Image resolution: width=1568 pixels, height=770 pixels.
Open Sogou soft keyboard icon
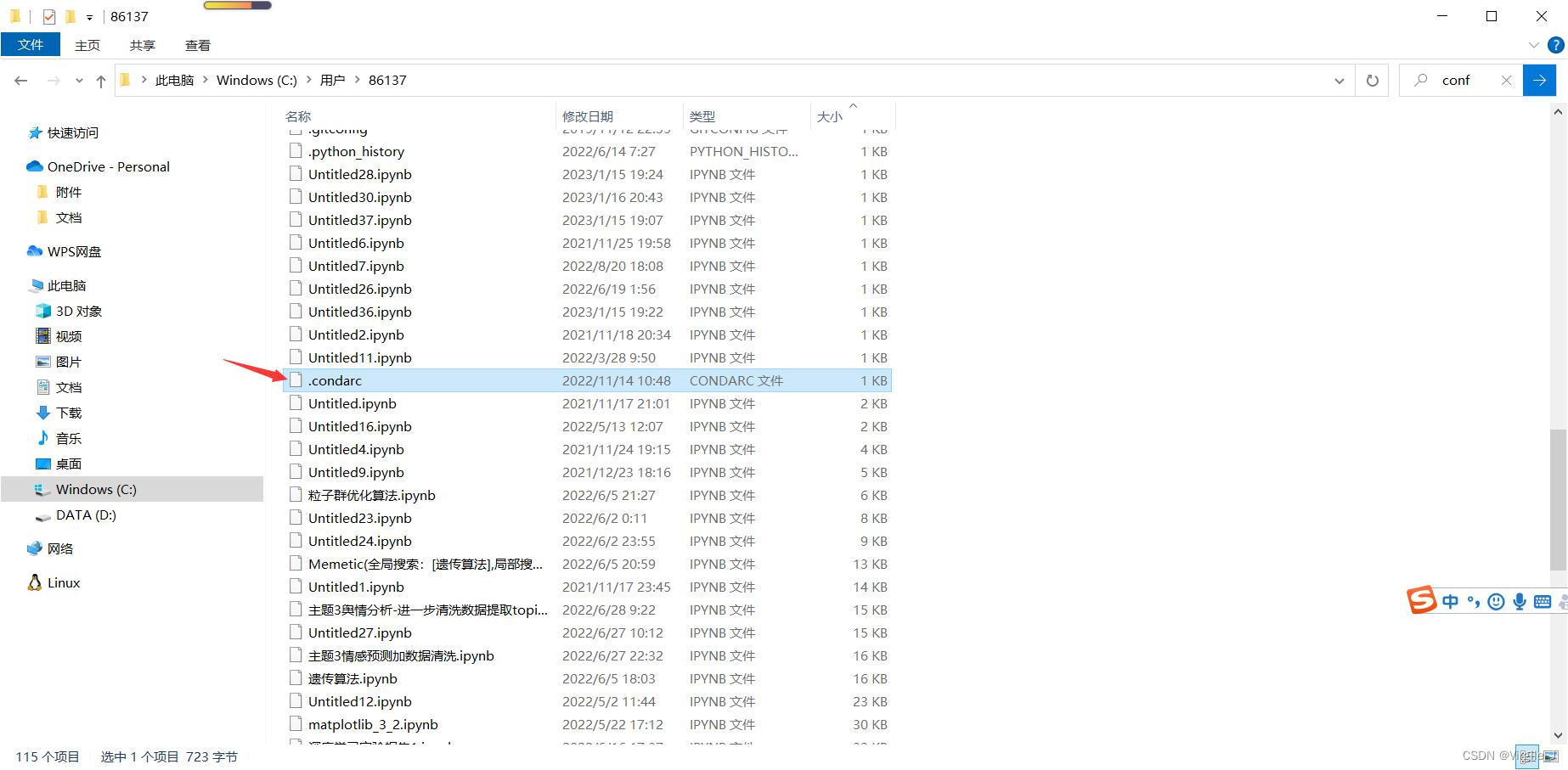click(x=1543, y=602)
